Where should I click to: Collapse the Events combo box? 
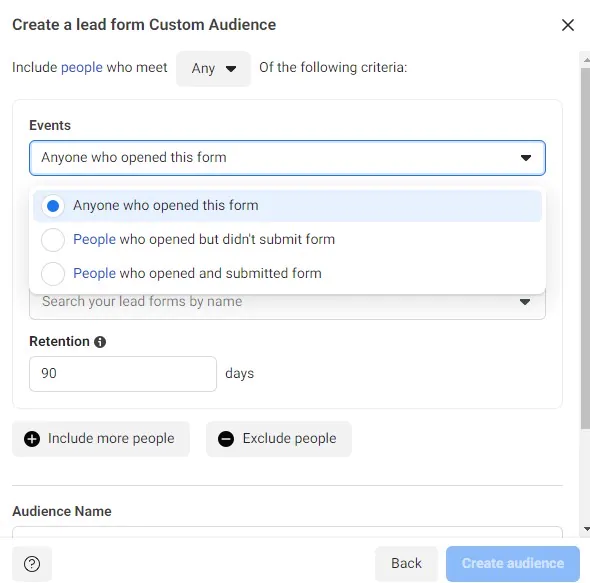click(287, 158)
